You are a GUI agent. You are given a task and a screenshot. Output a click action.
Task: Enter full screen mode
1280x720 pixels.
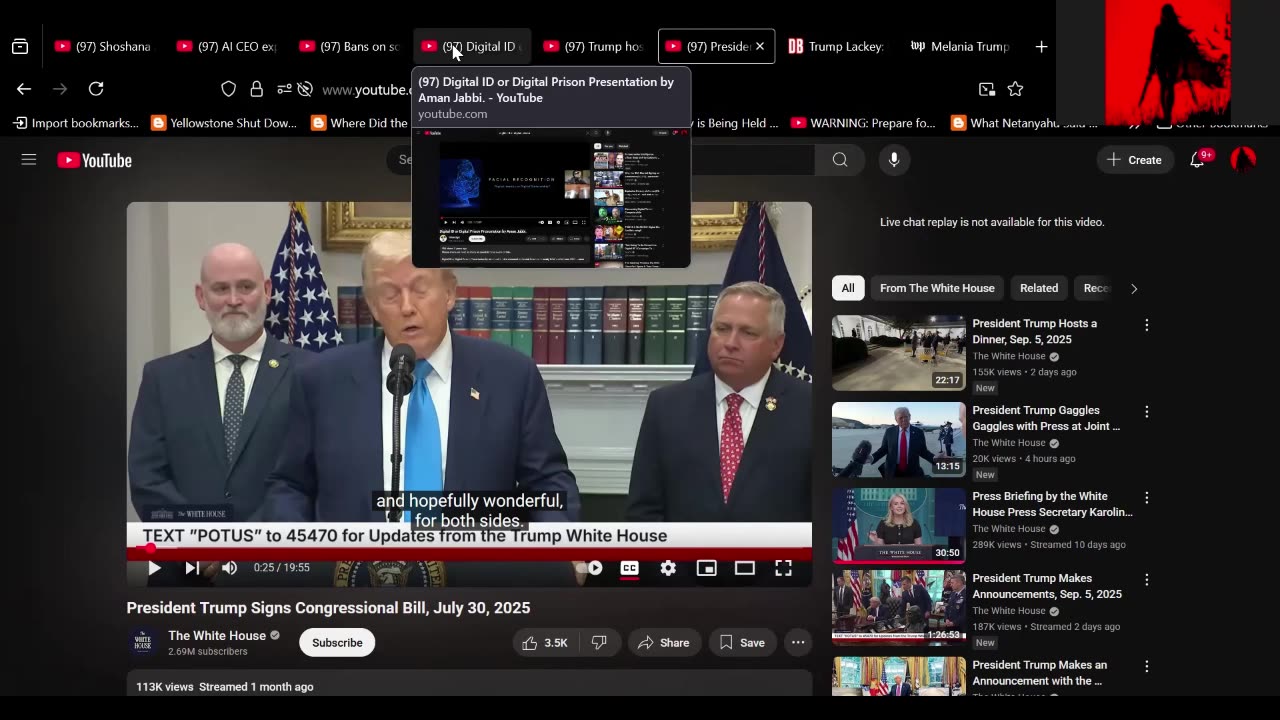coord(783,568)
